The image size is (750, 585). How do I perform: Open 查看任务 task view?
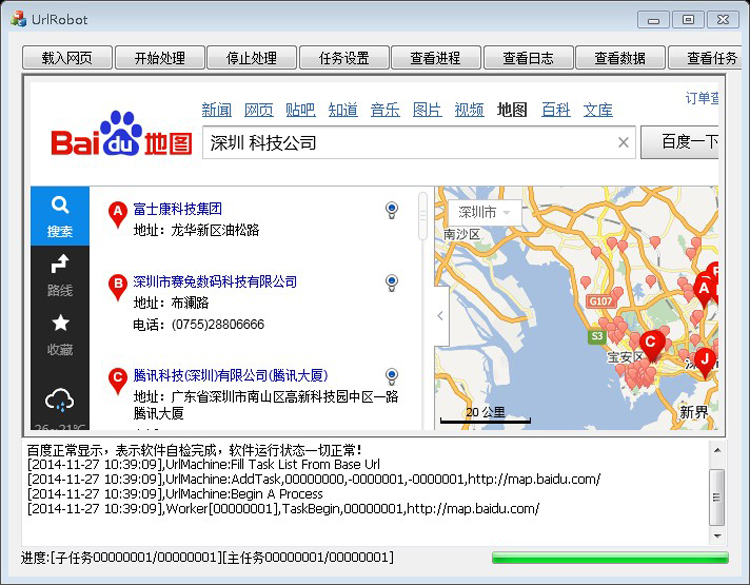706,58
